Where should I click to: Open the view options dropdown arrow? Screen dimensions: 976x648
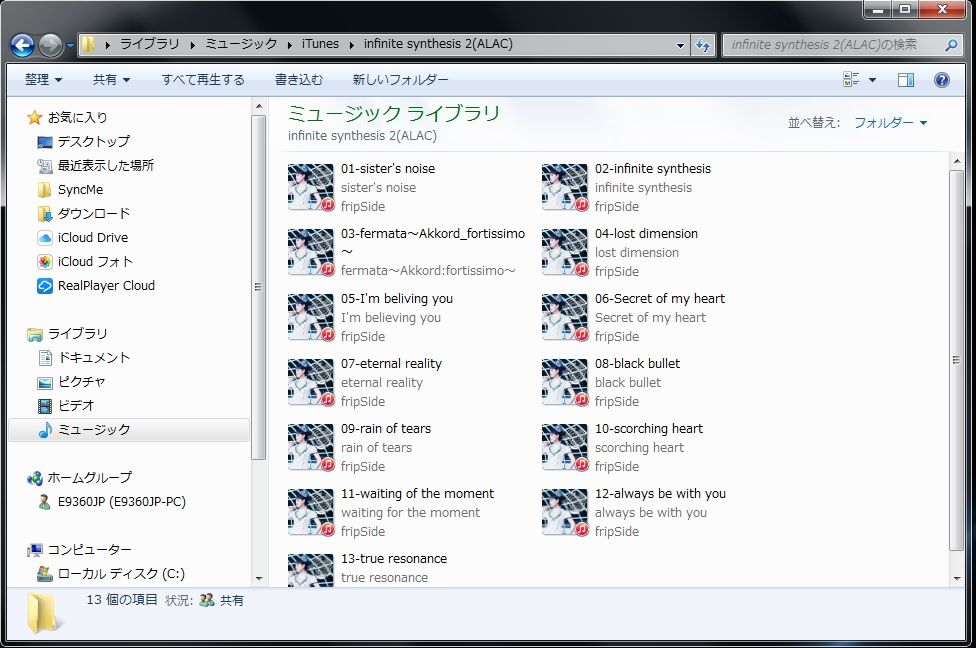(x=872, y=80)
